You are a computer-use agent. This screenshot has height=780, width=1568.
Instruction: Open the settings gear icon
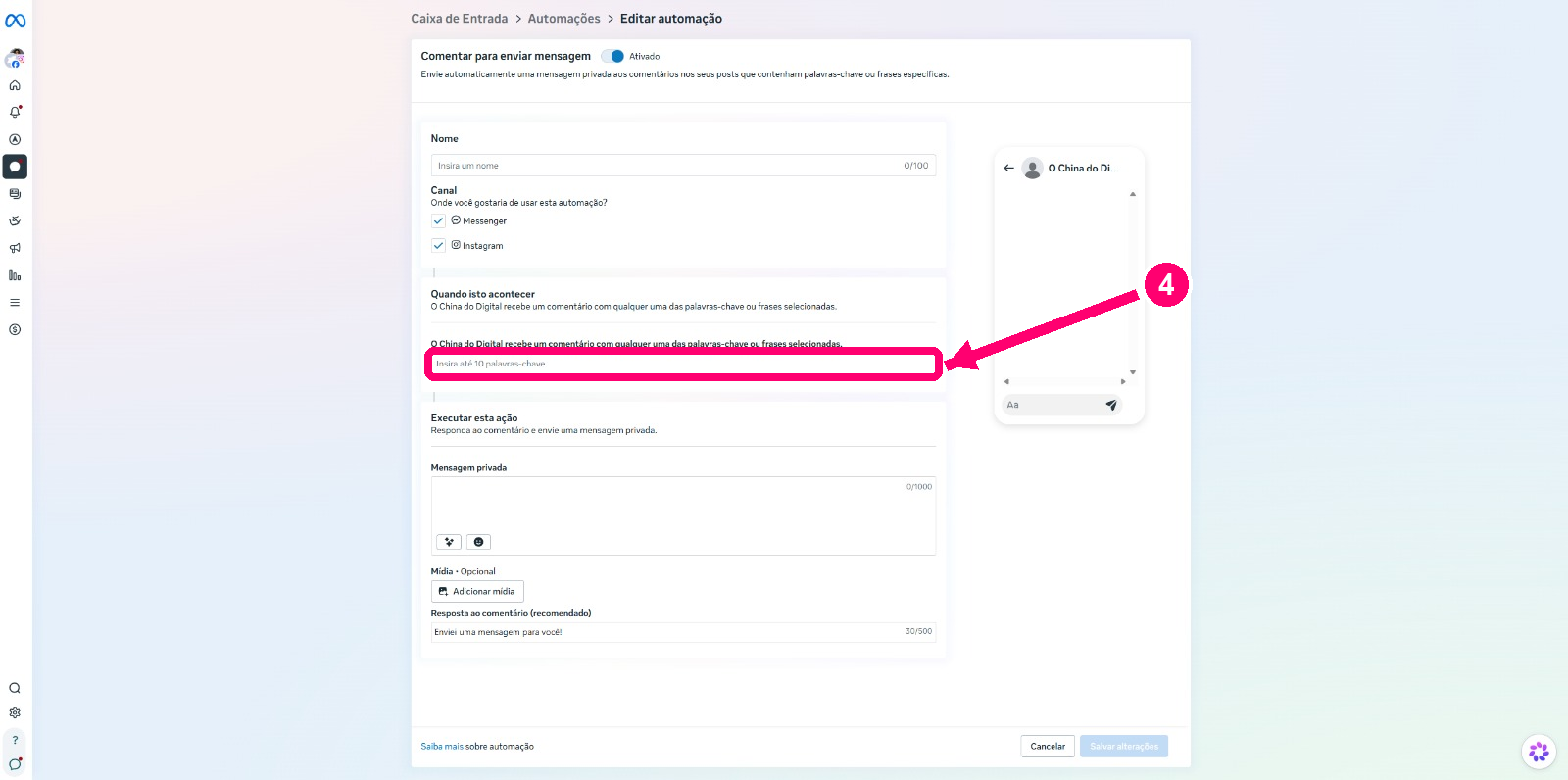pyautogui.click(x=15, y=713)
